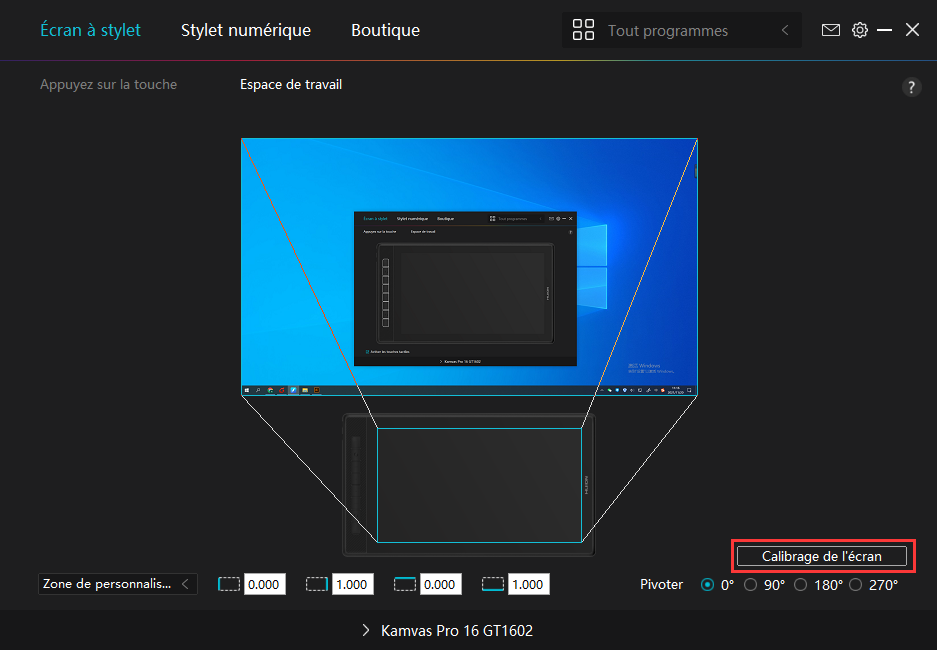
Task: Select the 0° rotation option
Action: pos(709,585)
